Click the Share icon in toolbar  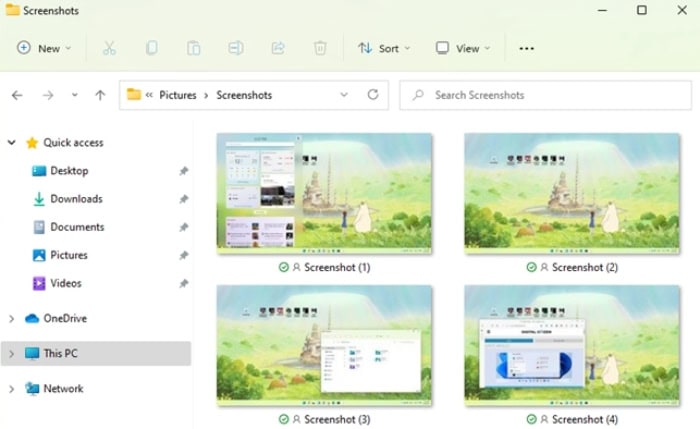click(278, 48)
